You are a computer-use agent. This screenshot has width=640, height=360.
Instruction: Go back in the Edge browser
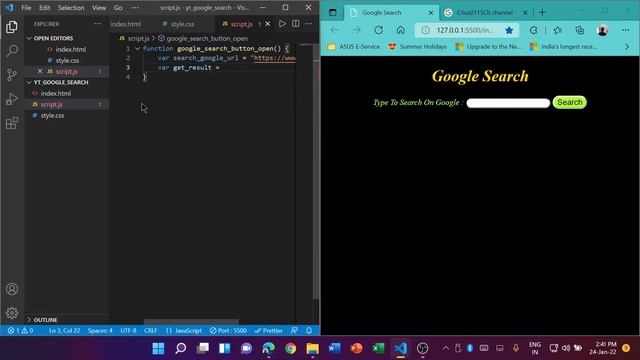(334, 30)
